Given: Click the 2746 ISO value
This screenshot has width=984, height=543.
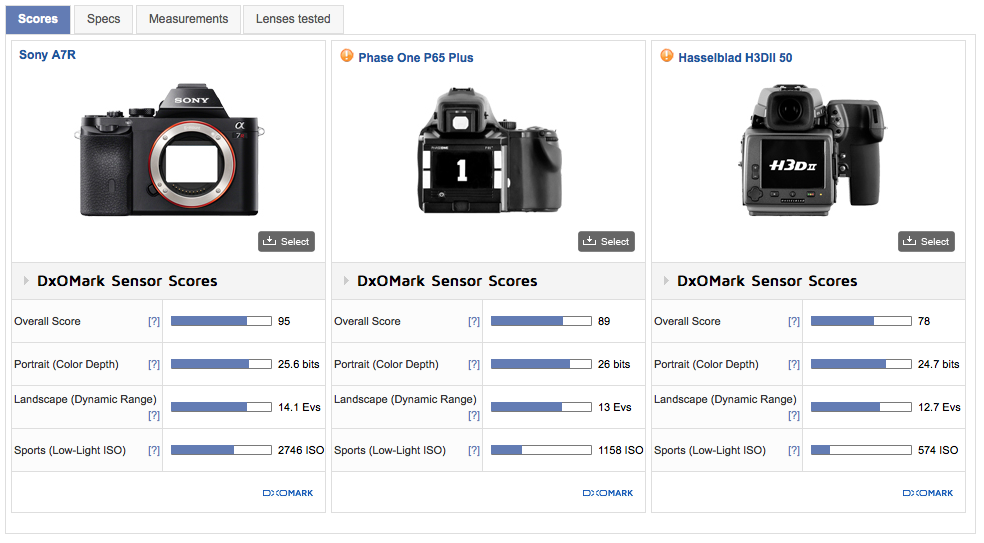Looking at the screenshot, I should [301, 451].
